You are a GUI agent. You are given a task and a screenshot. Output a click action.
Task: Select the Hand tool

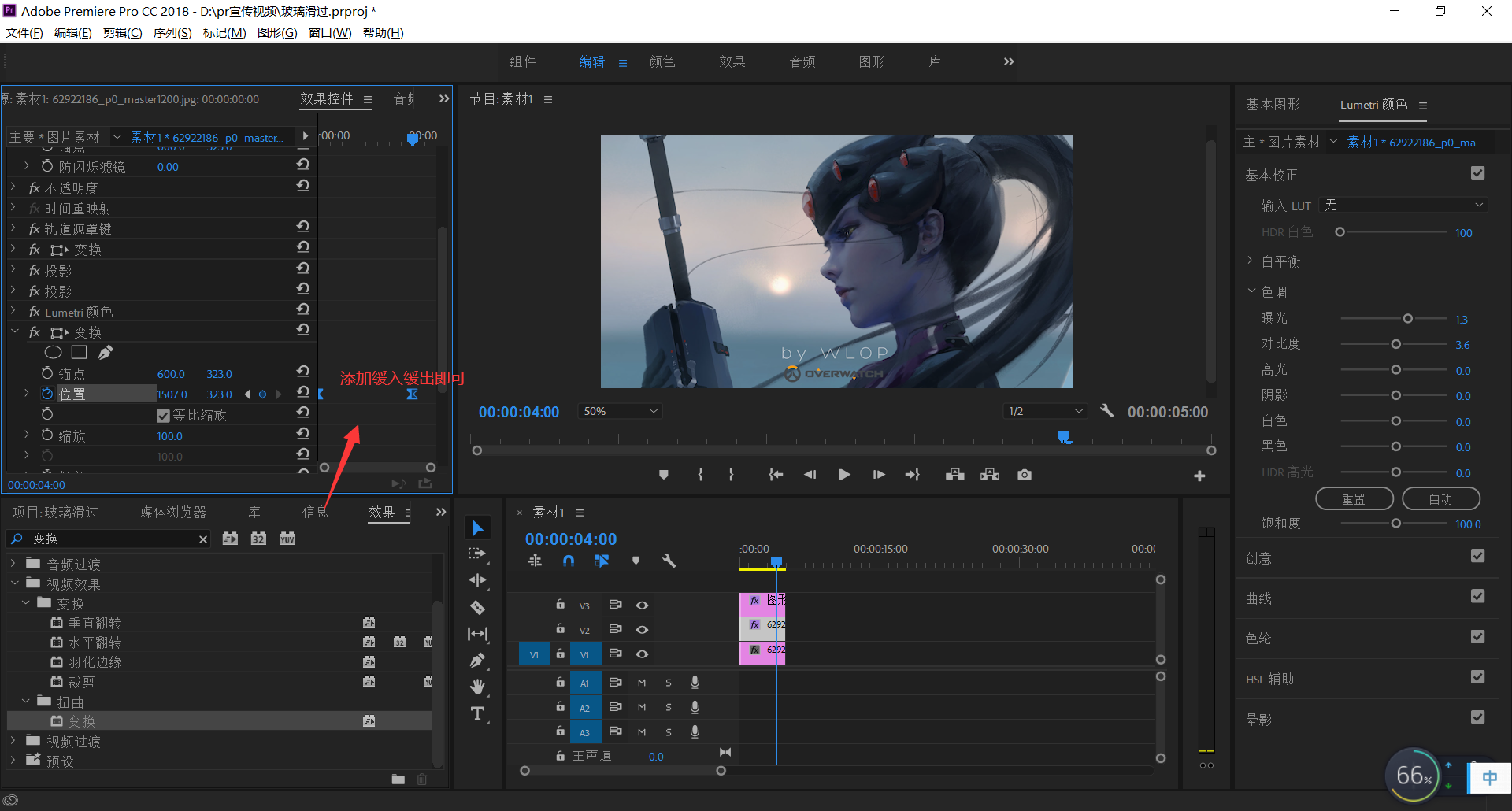pos(477,687)
